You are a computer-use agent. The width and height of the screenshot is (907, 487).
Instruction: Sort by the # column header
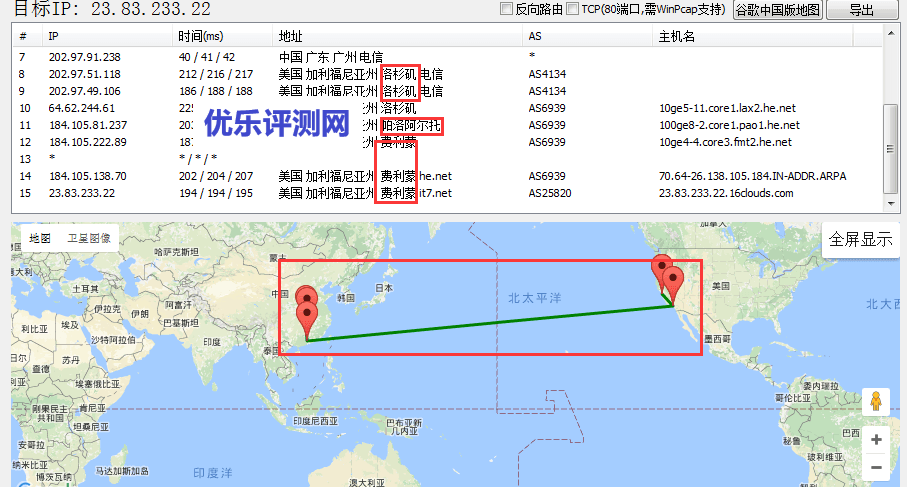pyautogui.click(x=27, y=36)
